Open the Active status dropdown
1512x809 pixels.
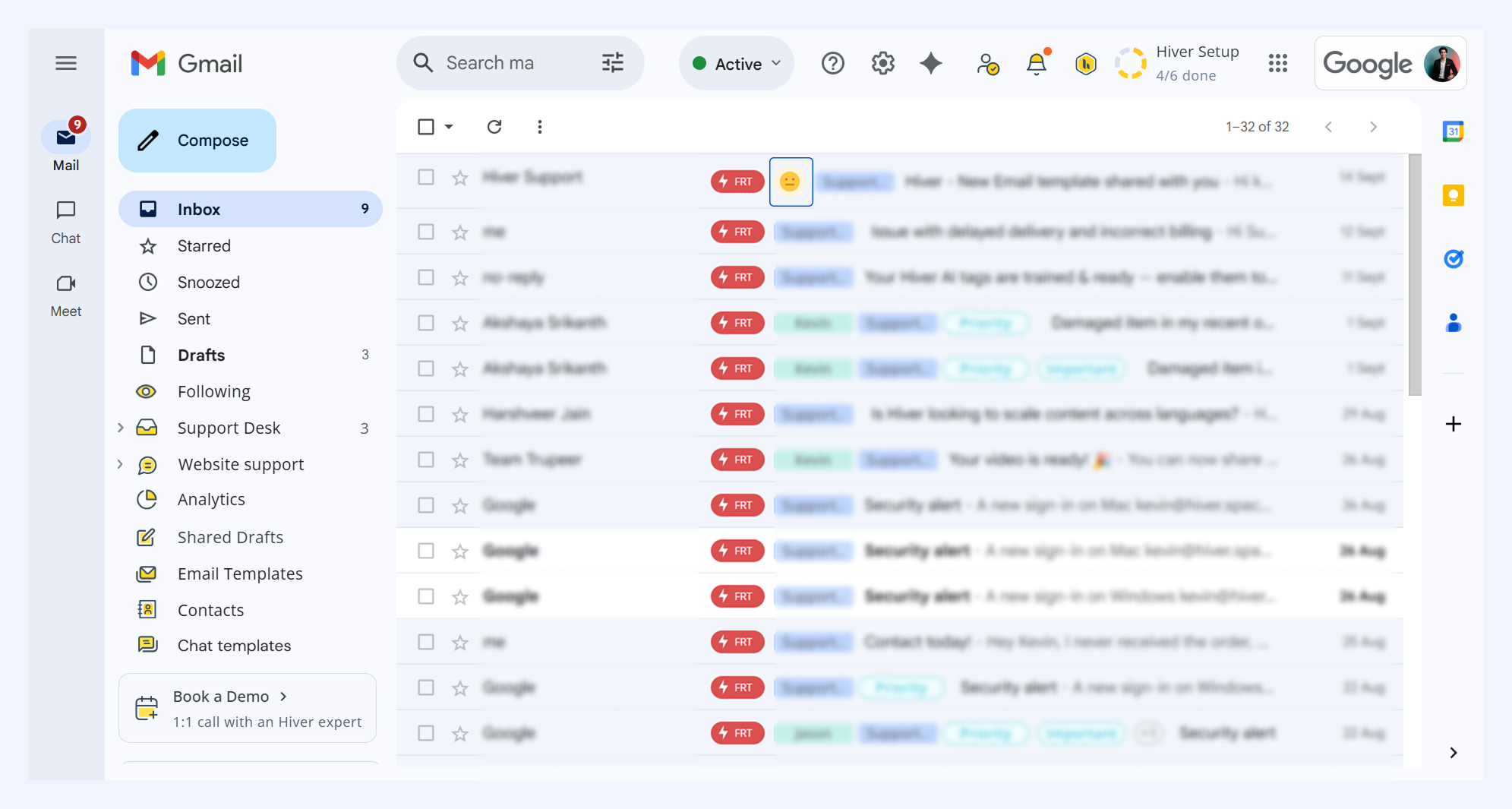point(737,64)
